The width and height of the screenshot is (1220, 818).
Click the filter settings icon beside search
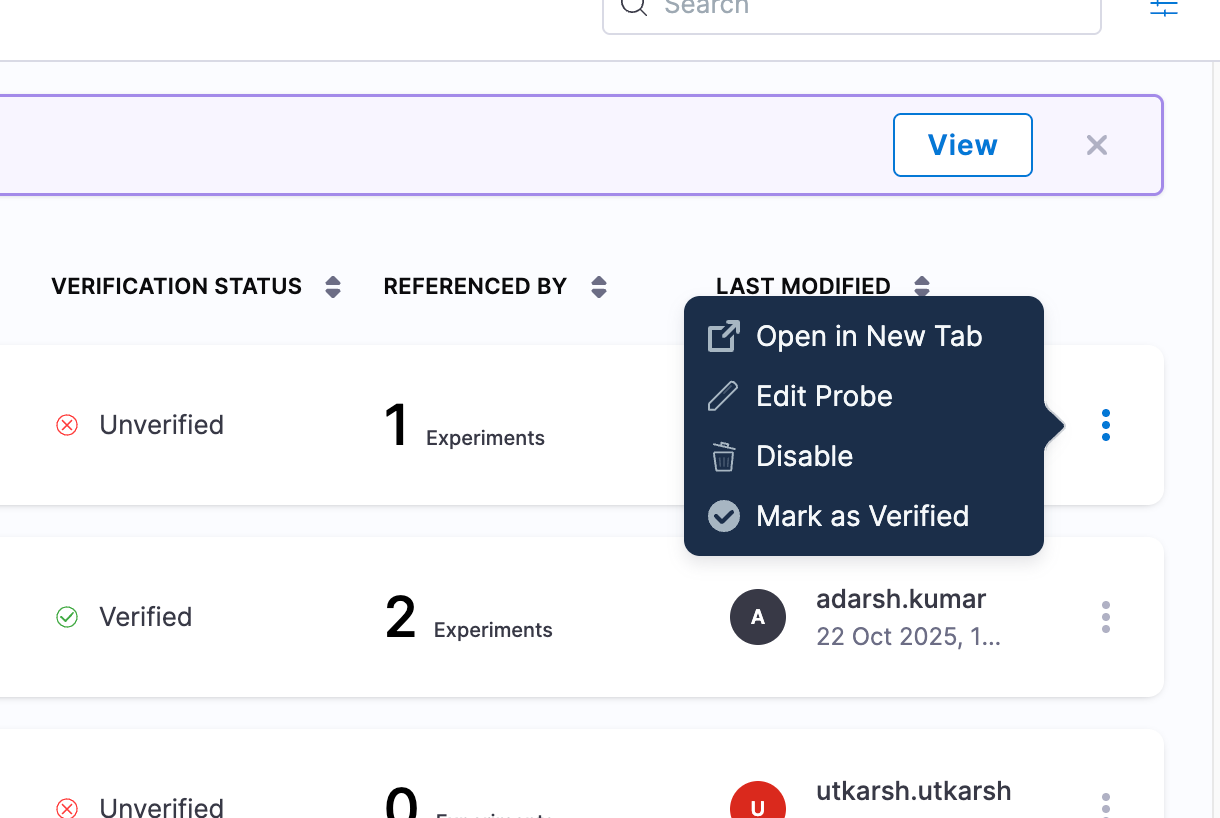click(x=1163, y=8)
